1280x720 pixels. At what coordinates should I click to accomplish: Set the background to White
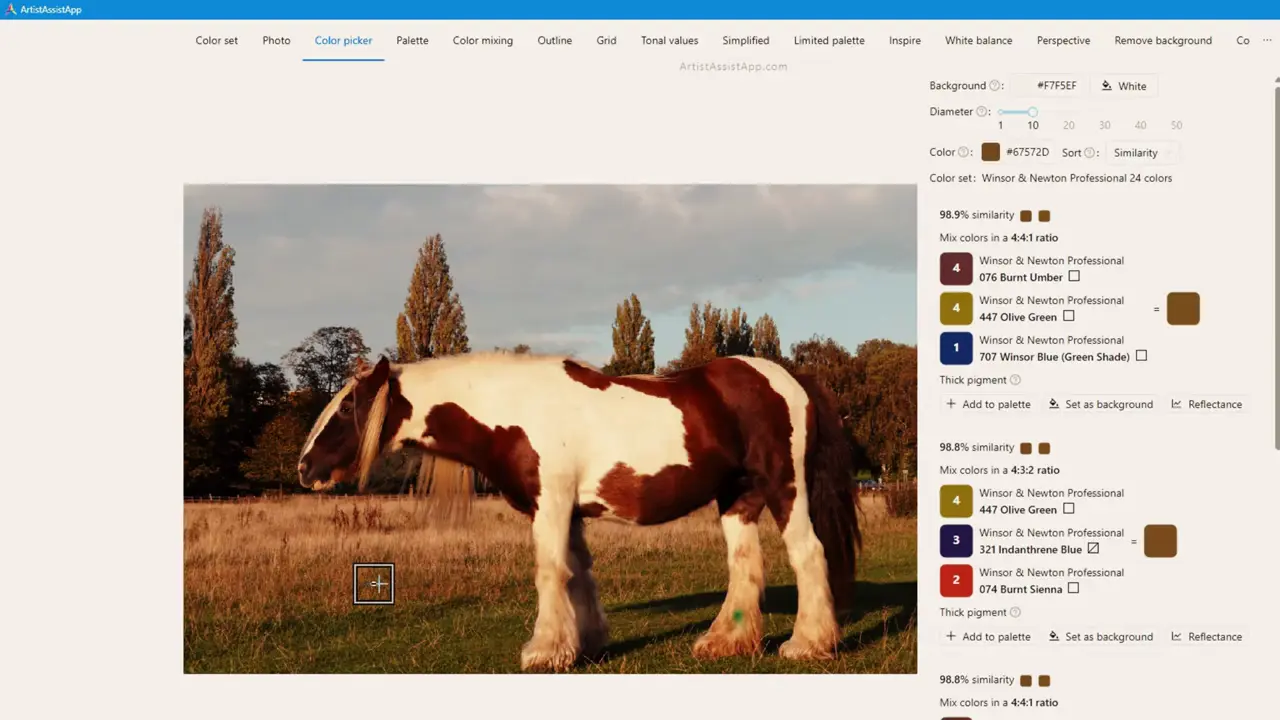[1123, 86]
